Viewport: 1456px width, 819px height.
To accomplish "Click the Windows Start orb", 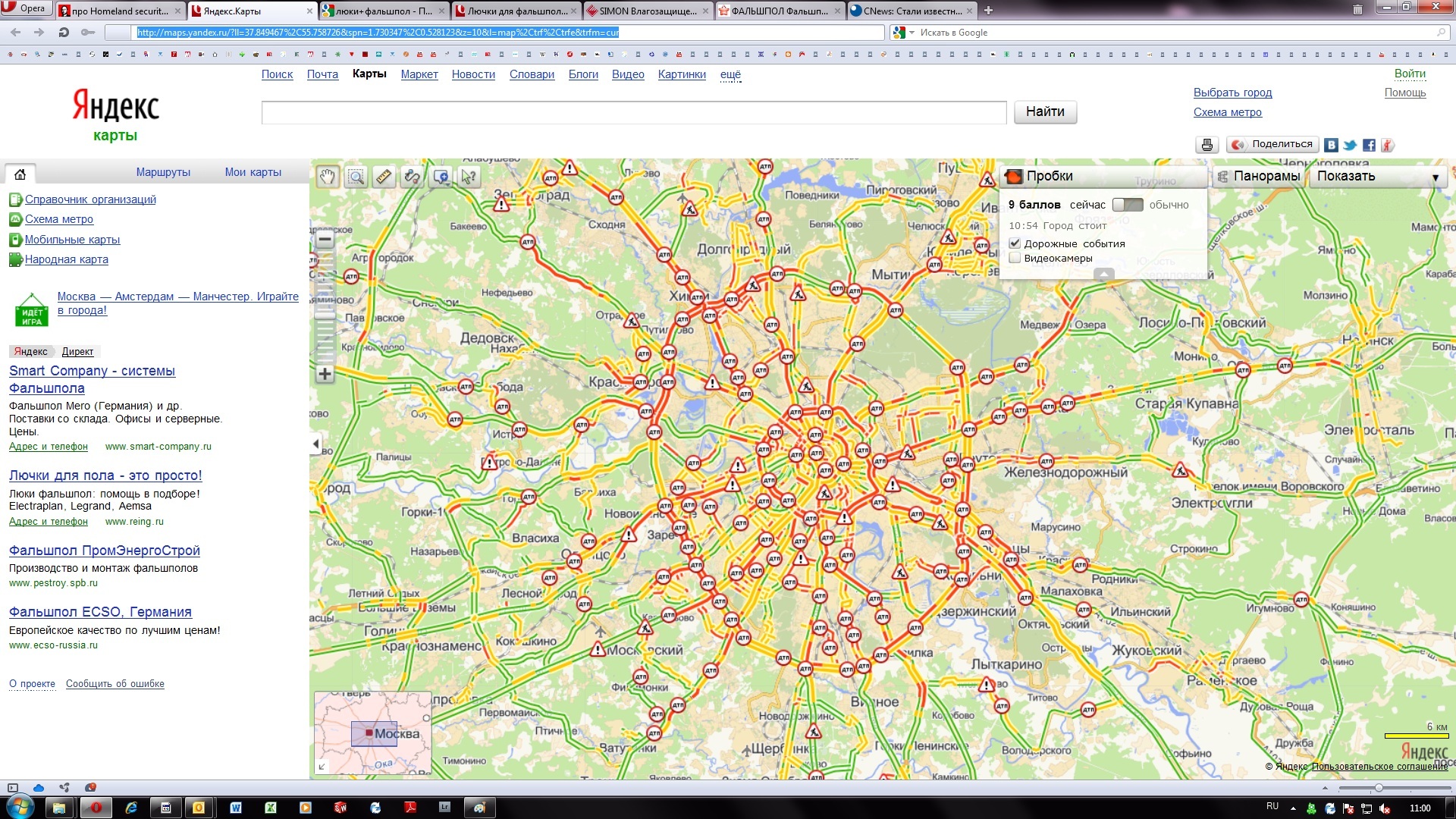I will tap(20, 807).
